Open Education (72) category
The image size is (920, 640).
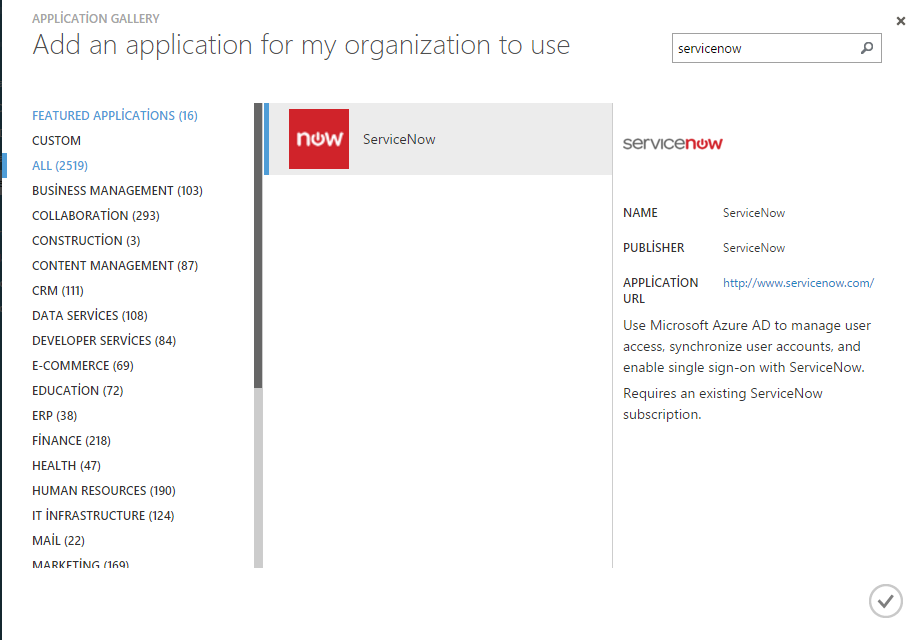click(77, 391)
